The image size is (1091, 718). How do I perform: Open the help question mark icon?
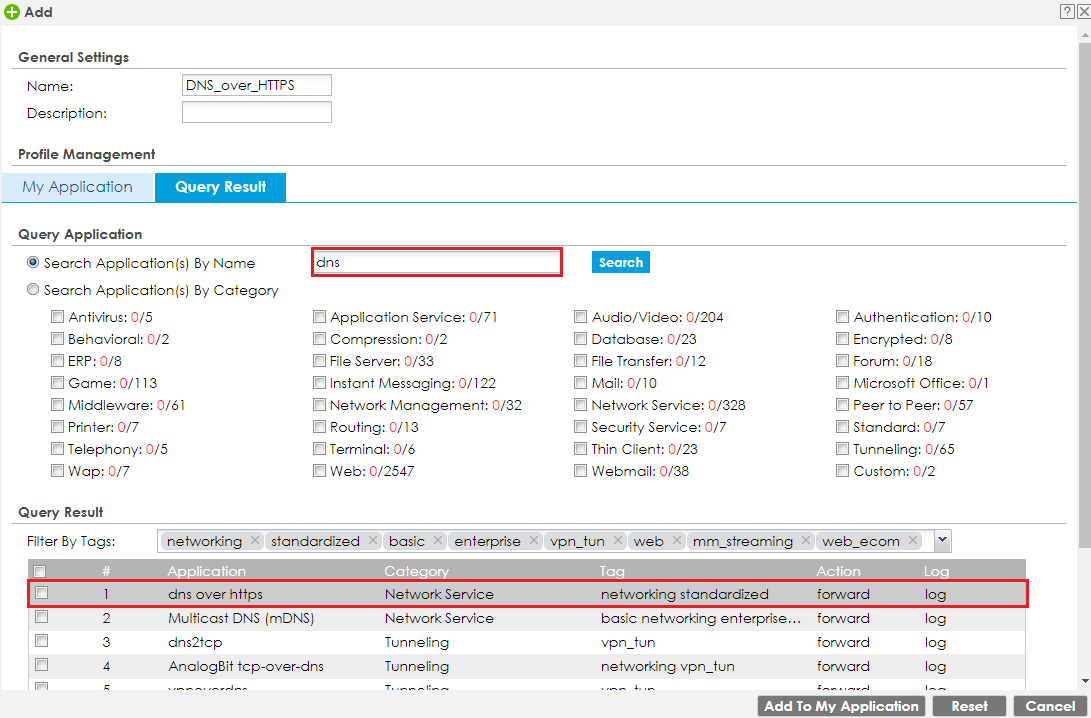1067,10
